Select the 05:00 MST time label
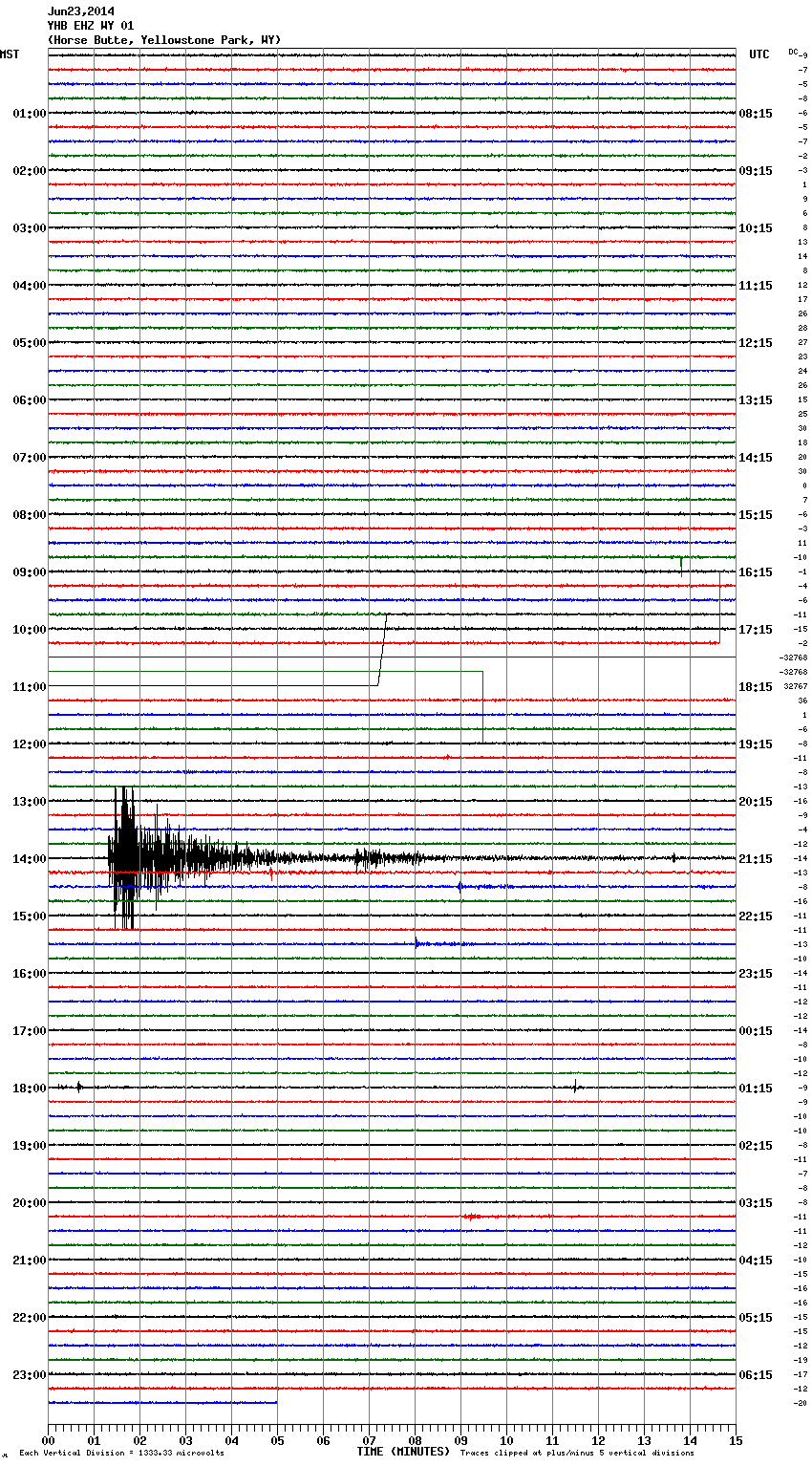Viewport: 812px width, 1466px height. point(29,343)
